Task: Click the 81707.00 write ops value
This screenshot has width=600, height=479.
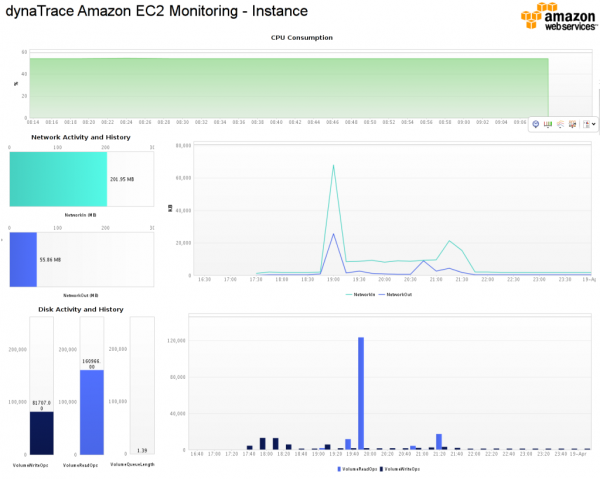Action: click(x=41, y=405)
